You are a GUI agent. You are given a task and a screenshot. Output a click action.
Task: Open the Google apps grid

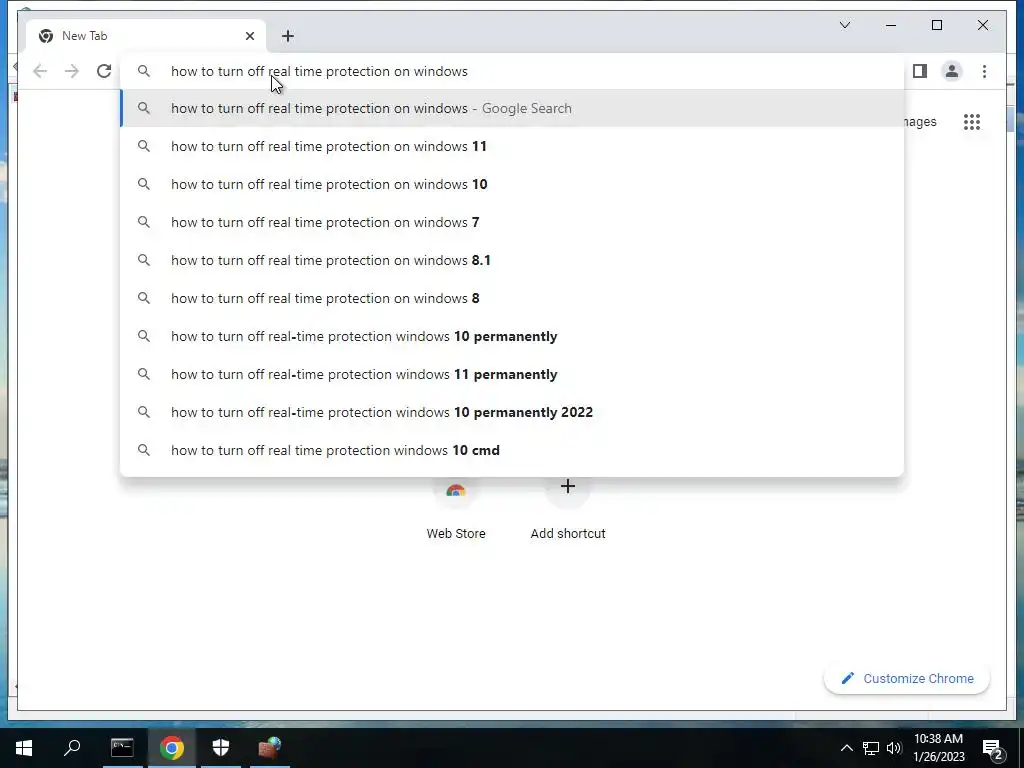click(972, 122)
